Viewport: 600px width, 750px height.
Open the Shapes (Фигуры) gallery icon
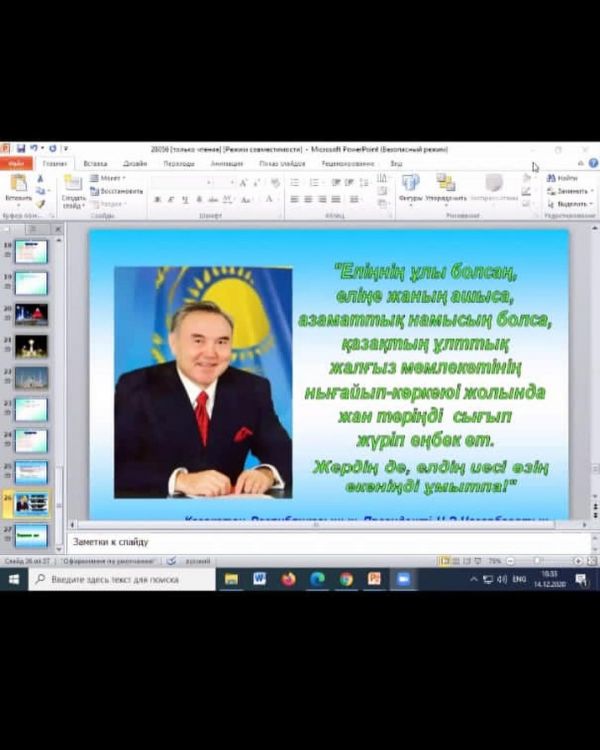click(410, 185)
